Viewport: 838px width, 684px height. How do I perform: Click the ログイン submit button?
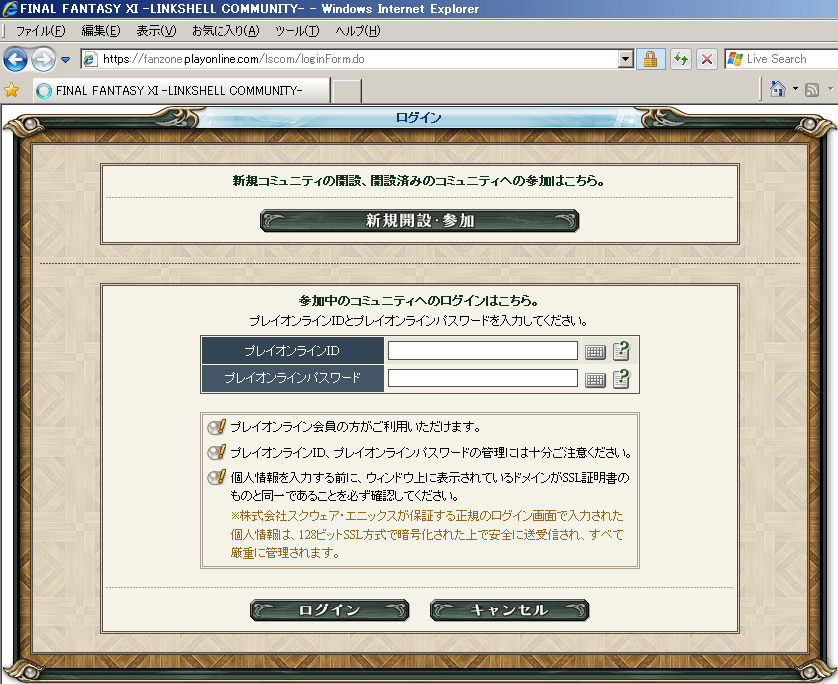pyautogui.click(x=329, y=610)
